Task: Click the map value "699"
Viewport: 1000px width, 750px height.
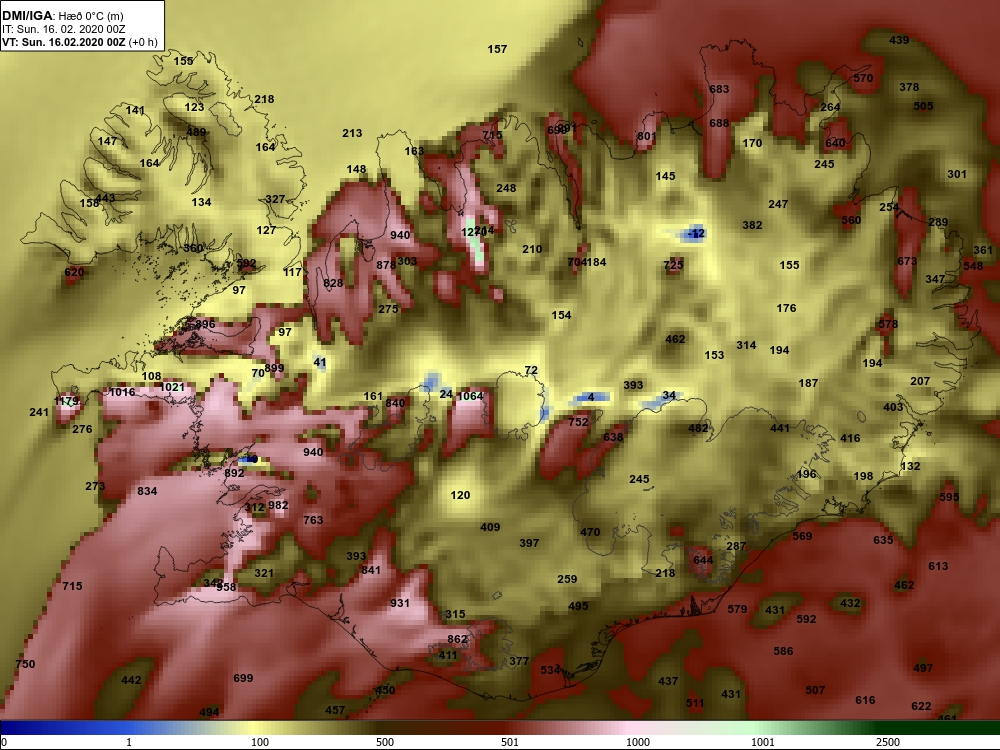Action: click(243, 678)
